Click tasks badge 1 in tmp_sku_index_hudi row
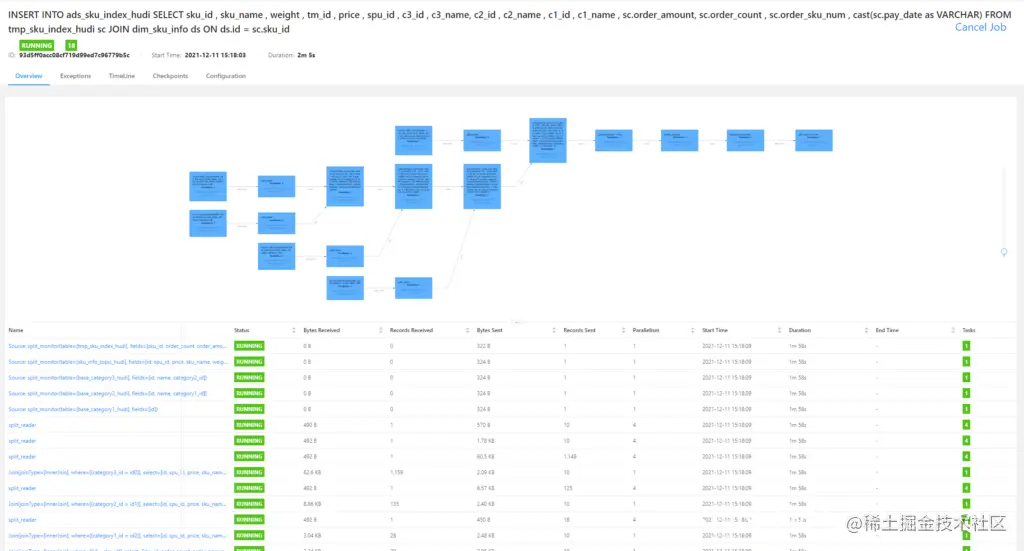 (x=966, y=346)
